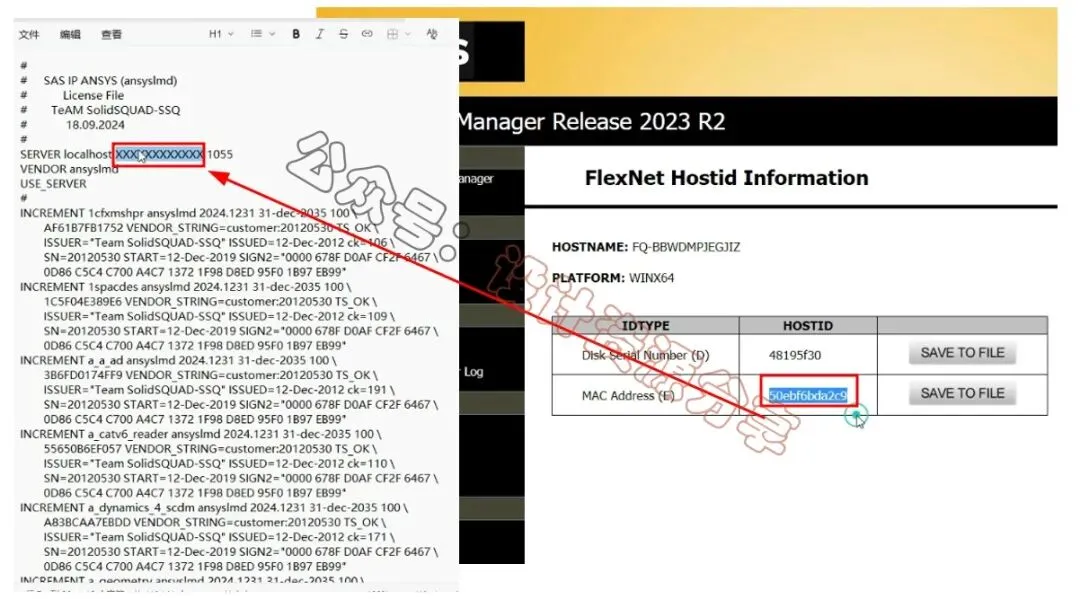The height and width of the screenshot is (599, 1080).
Task: Click the 'INCREMENT a_catv6_reader ansyslmd' line
Action: click(200, 434)
